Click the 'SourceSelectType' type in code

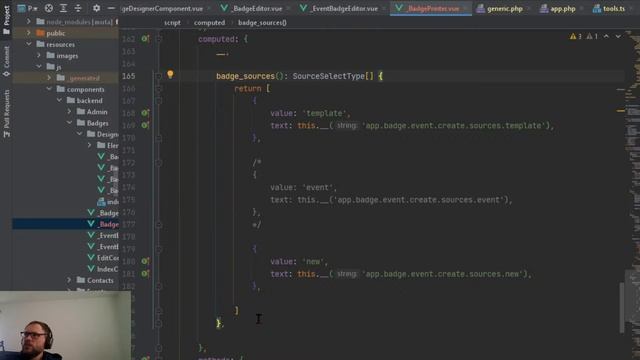coord(328,76)
